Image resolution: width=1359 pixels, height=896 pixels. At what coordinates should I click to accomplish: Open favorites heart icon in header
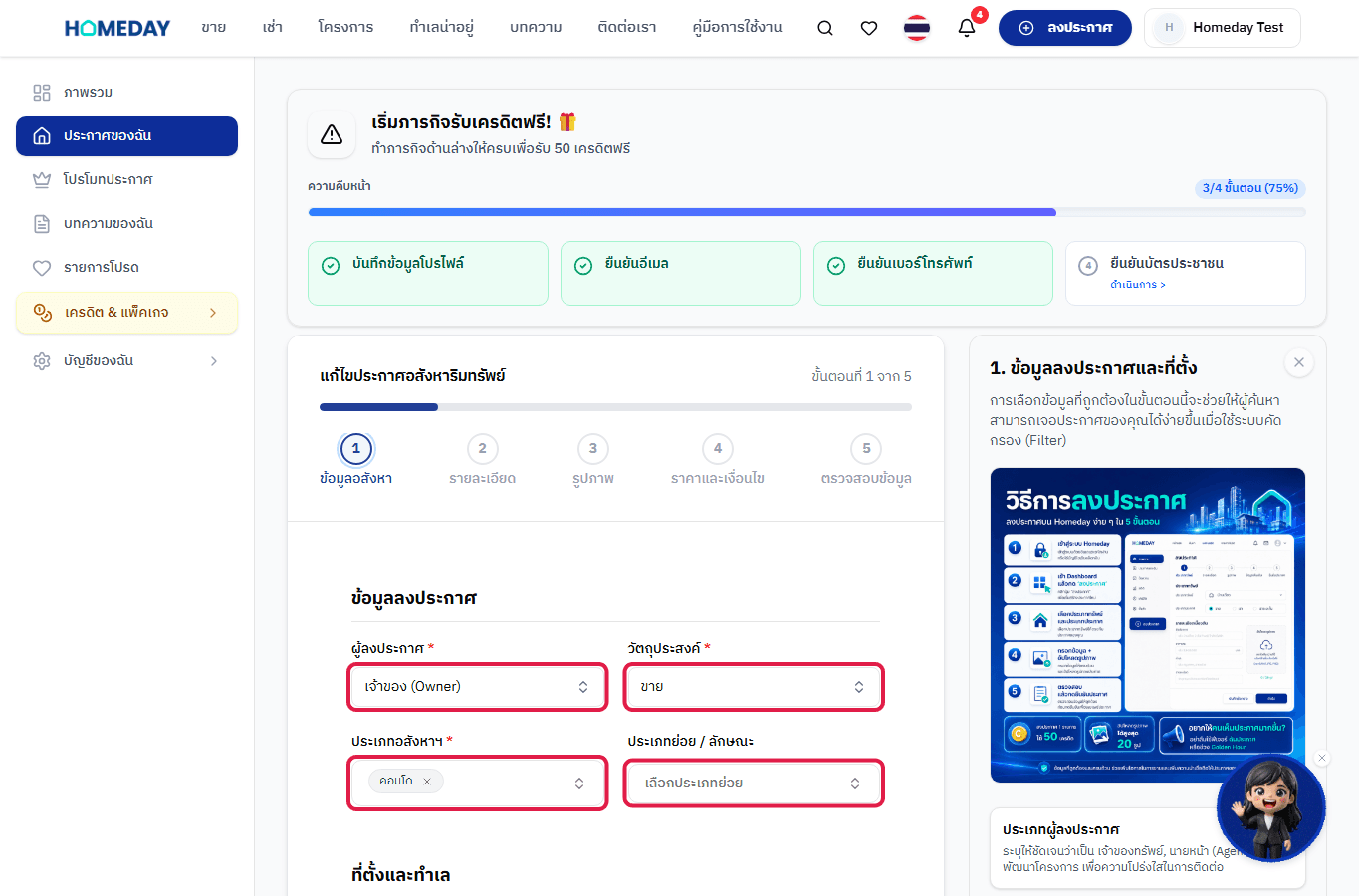pos(869,28)
